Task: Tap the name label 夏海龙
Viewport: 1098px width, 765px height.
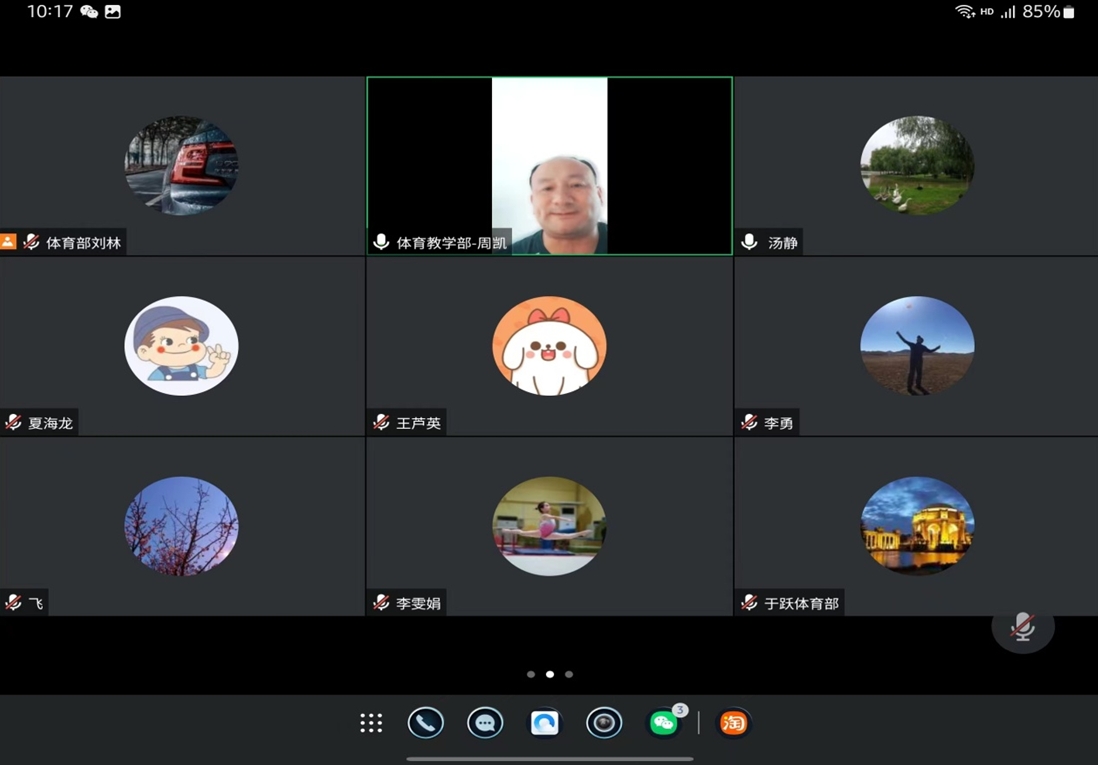Action: 50,423
